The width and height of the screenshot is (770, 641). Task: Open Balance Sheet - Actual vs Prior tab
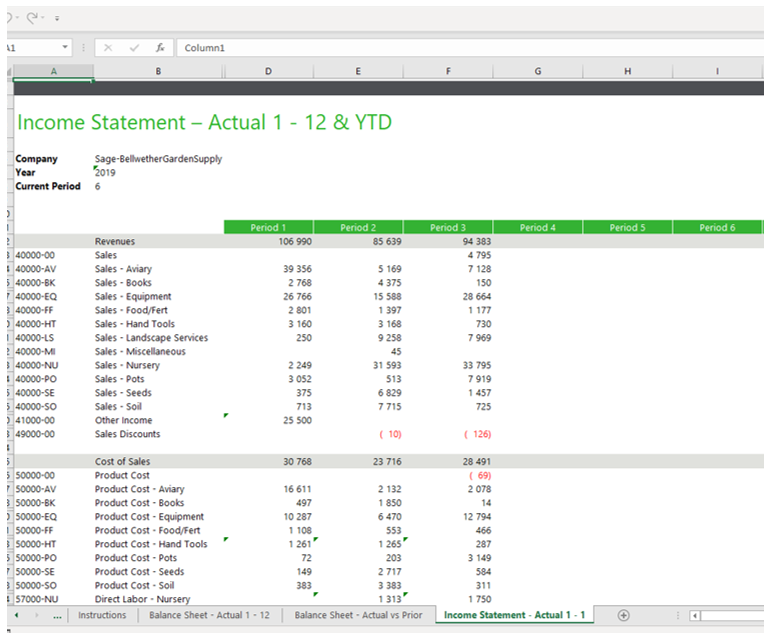click(x=358, y=615)
